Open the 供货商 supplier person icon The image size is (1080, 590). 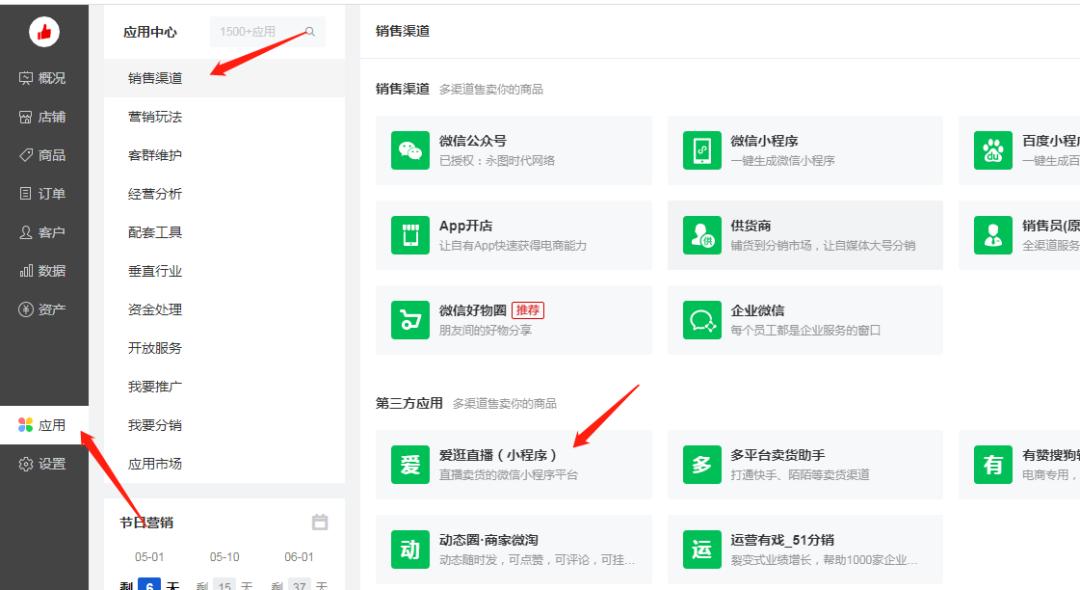point(701,235)
